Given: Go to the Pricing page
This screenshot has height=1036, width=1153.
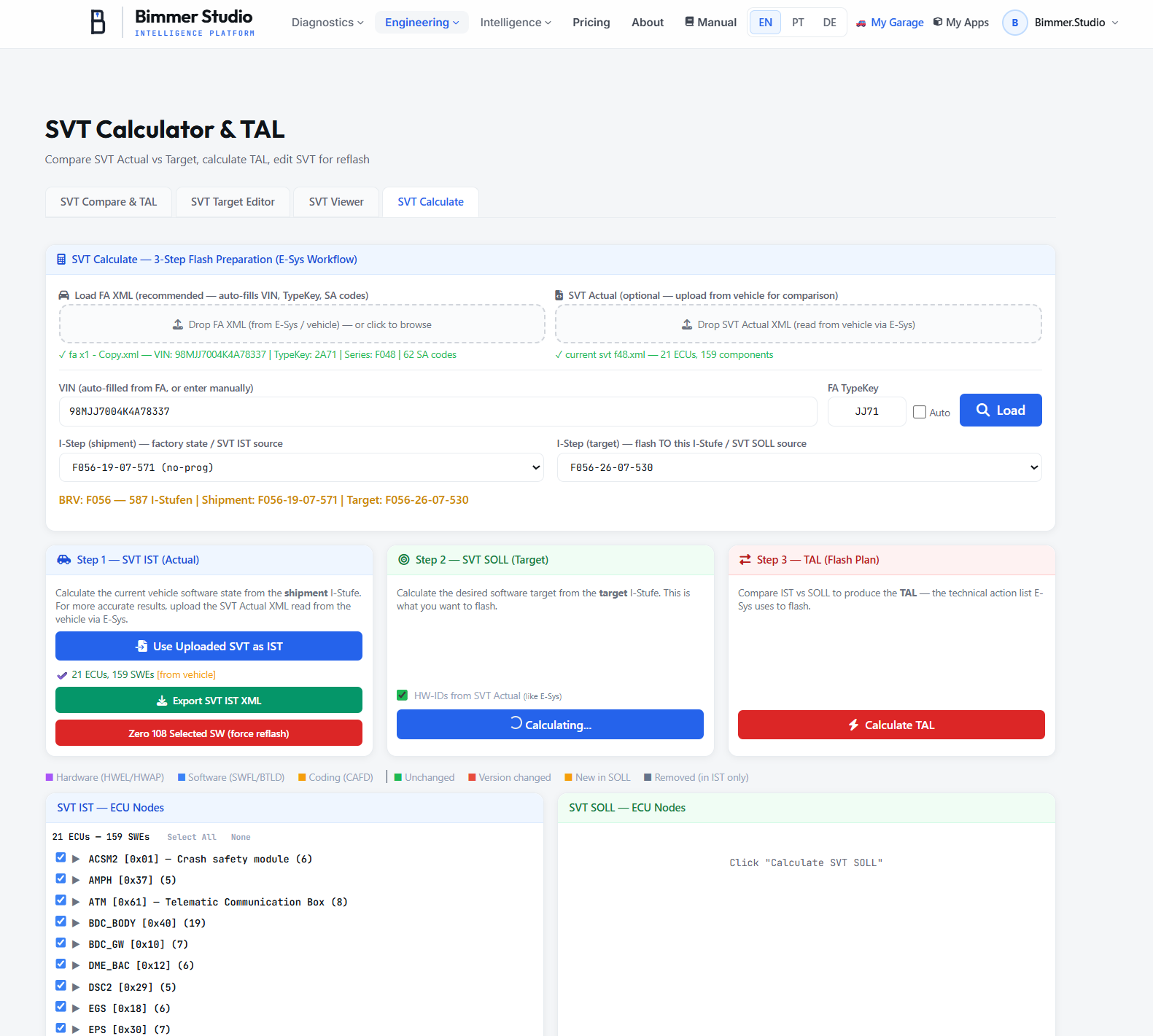Looking at the screenshot, I should pyautogui.click(x=591, y=23).
